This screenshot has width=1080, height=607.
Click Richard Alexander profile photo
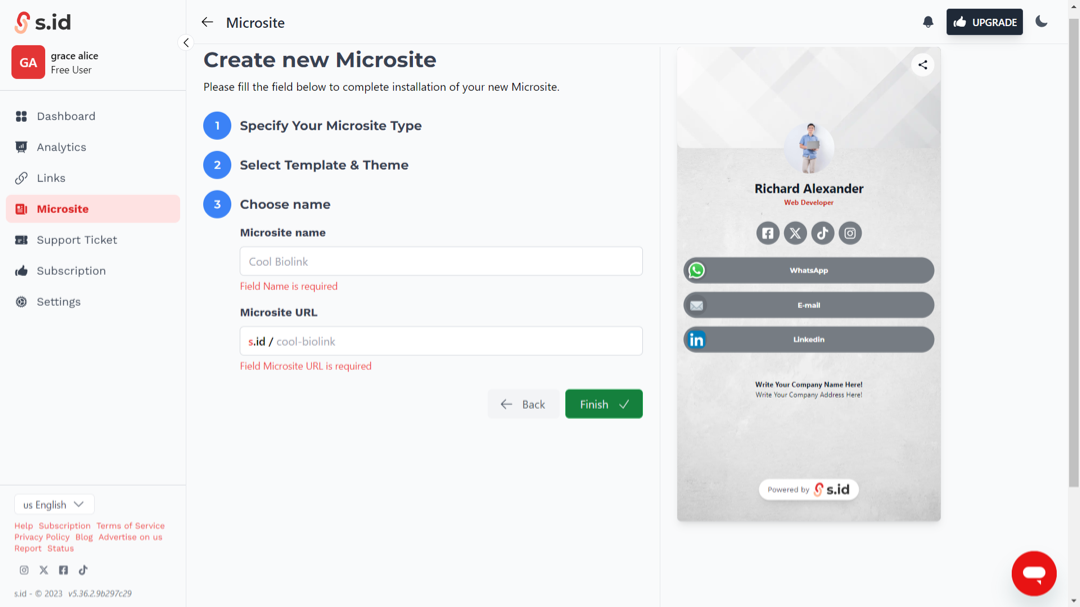[x=809, y=147]
